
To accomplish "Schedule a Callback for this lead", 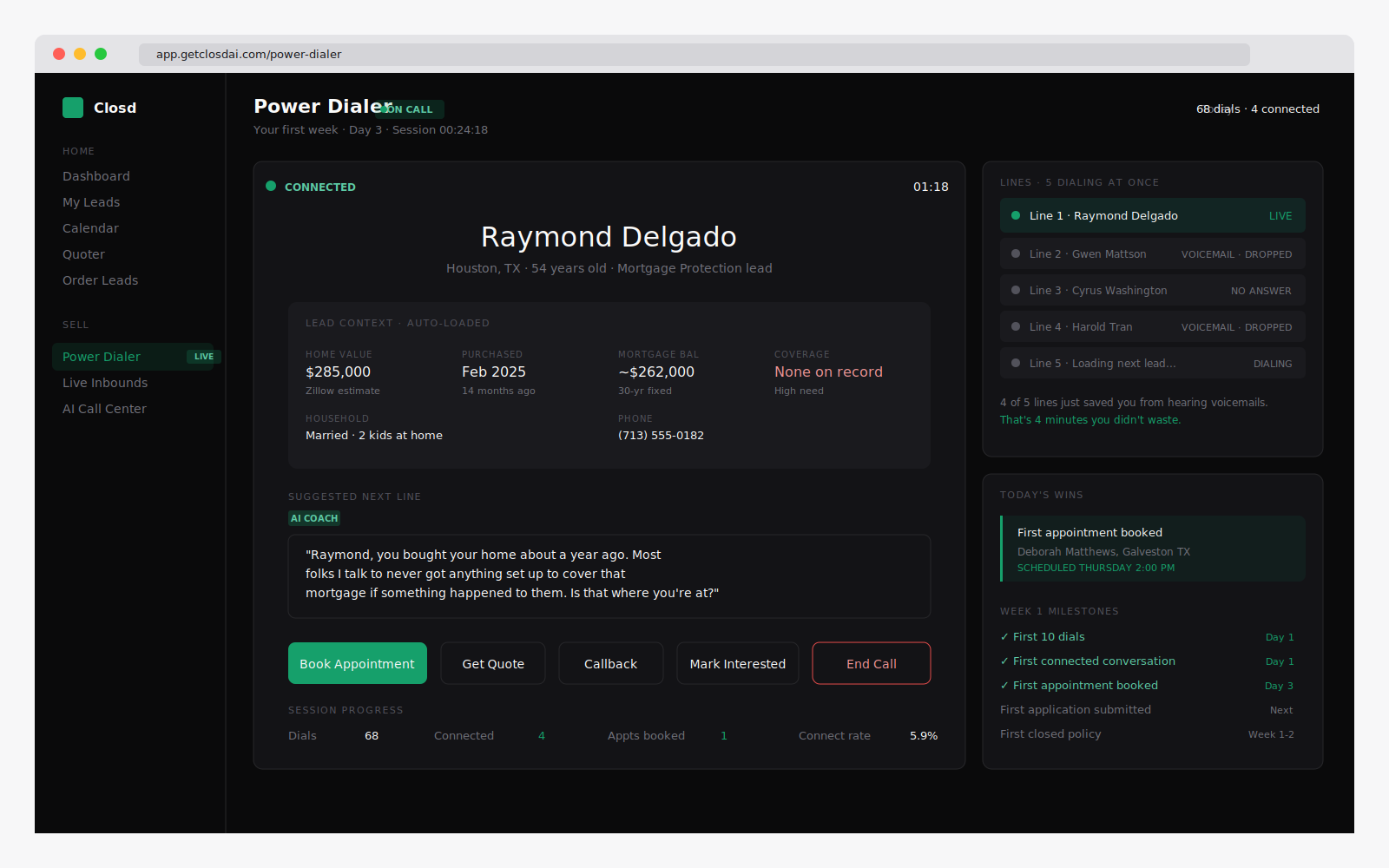I will click(x=610, y=663).
